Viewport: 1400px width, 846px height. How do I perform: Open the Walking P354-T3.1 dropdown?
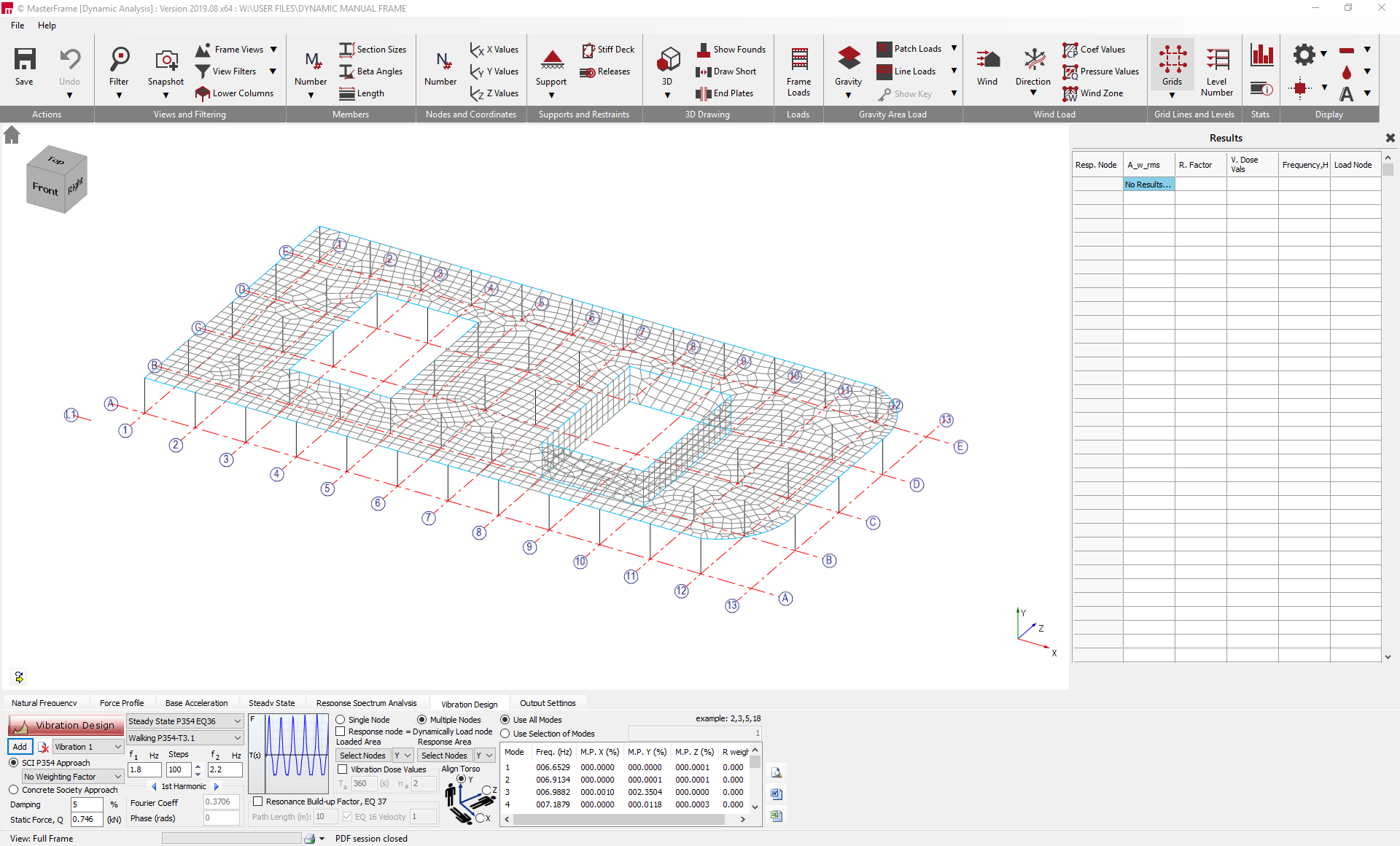tap(184, 738)
